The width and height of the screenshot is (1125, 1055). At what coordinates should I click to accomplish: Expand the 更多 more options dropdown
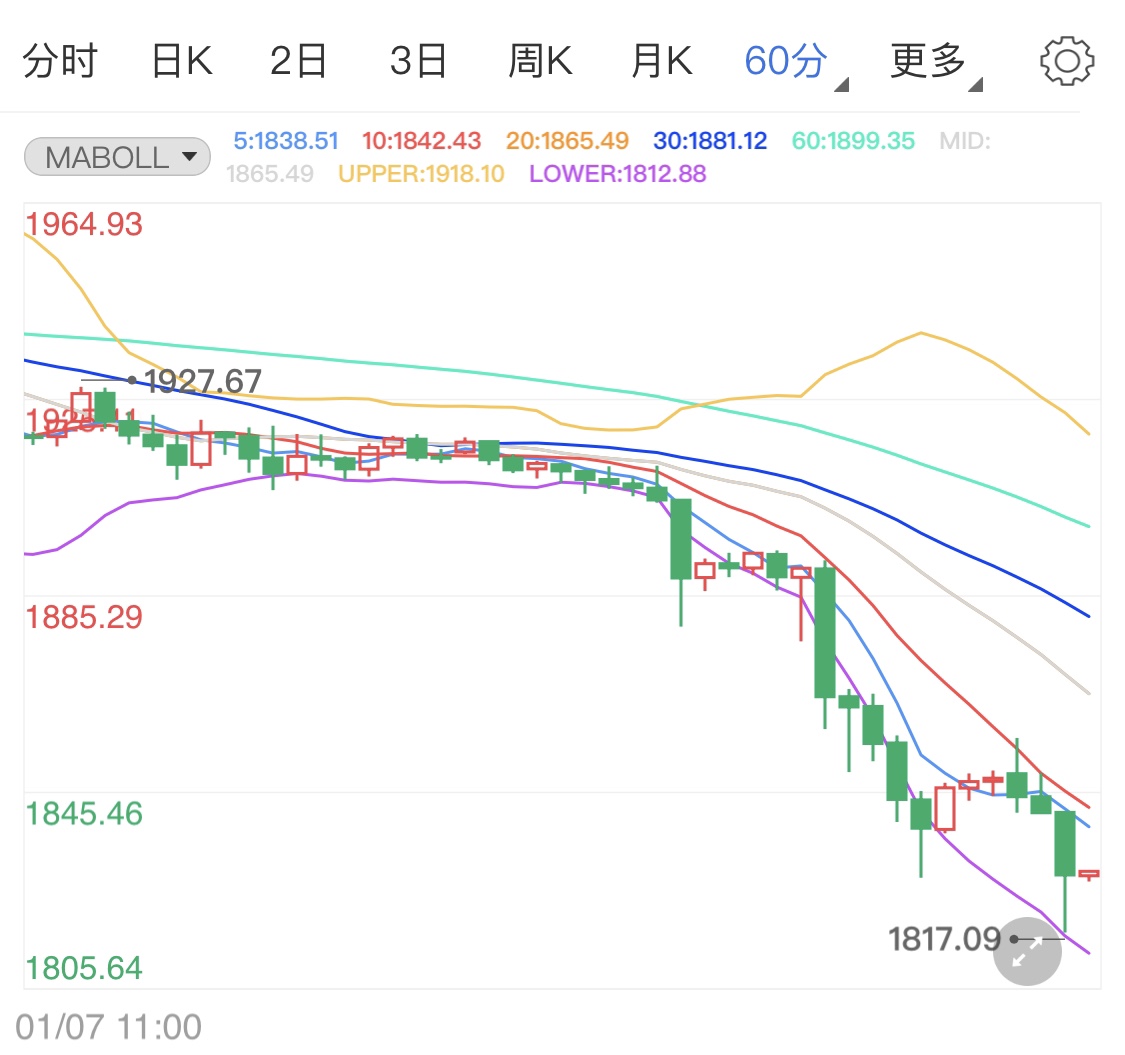coord(936,63)
